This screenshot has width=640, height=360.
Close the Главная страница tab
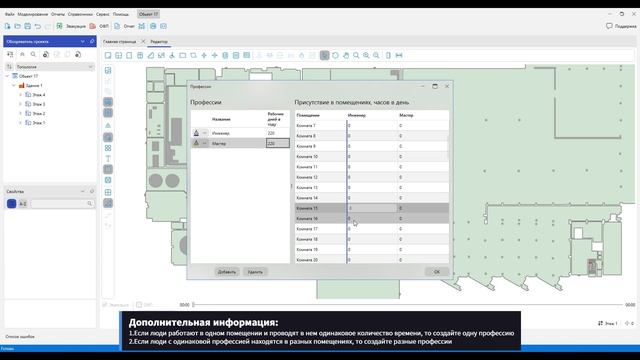click(x=143, y=41)
